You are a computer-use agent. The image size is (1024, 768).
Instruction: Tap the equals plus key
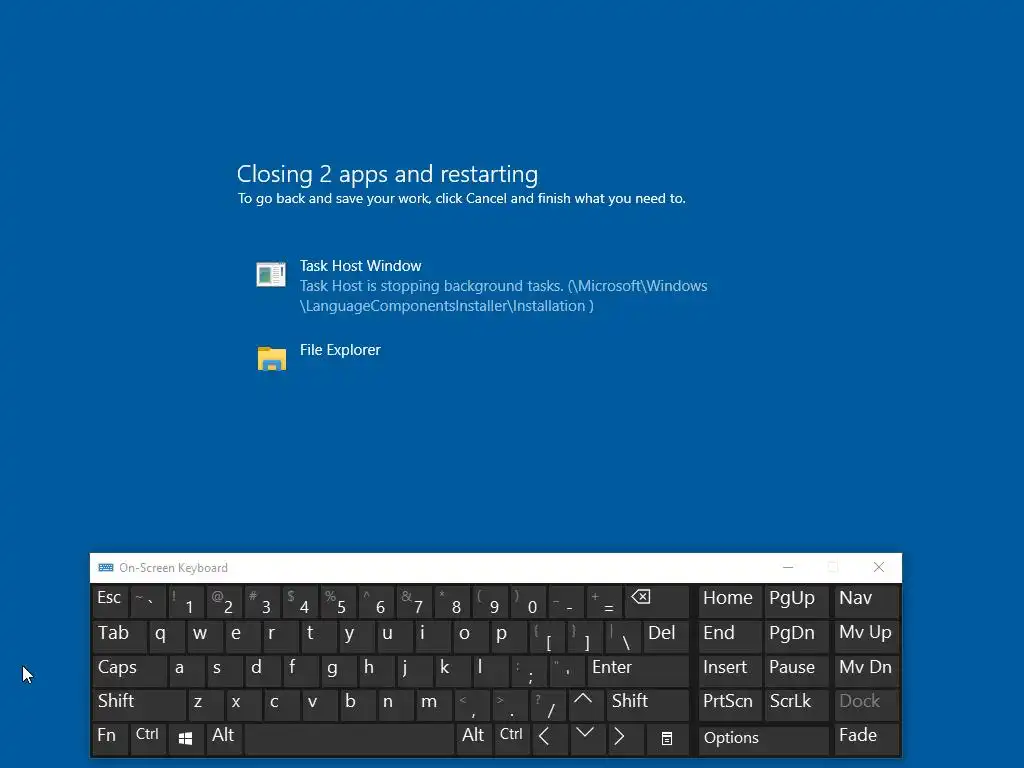pyautogui.click(x=605, y=601)
